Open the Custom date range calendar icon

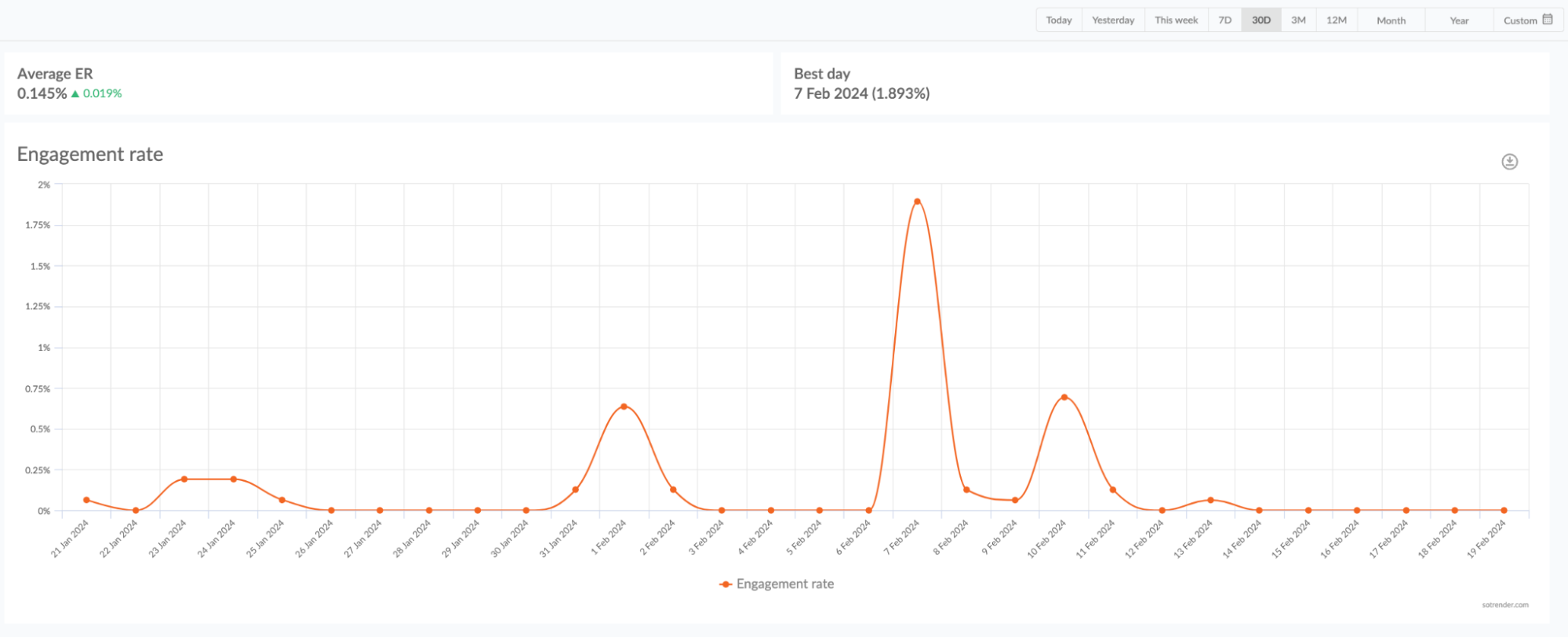point(1547,20)
